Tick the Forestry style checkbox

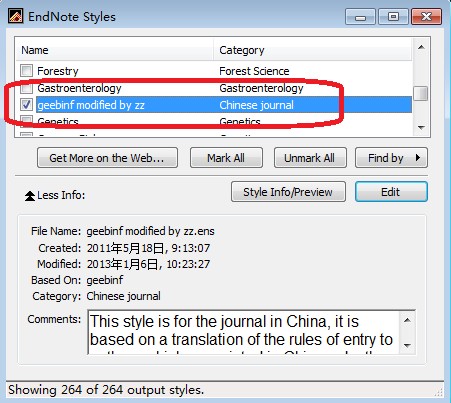(26, 71)
